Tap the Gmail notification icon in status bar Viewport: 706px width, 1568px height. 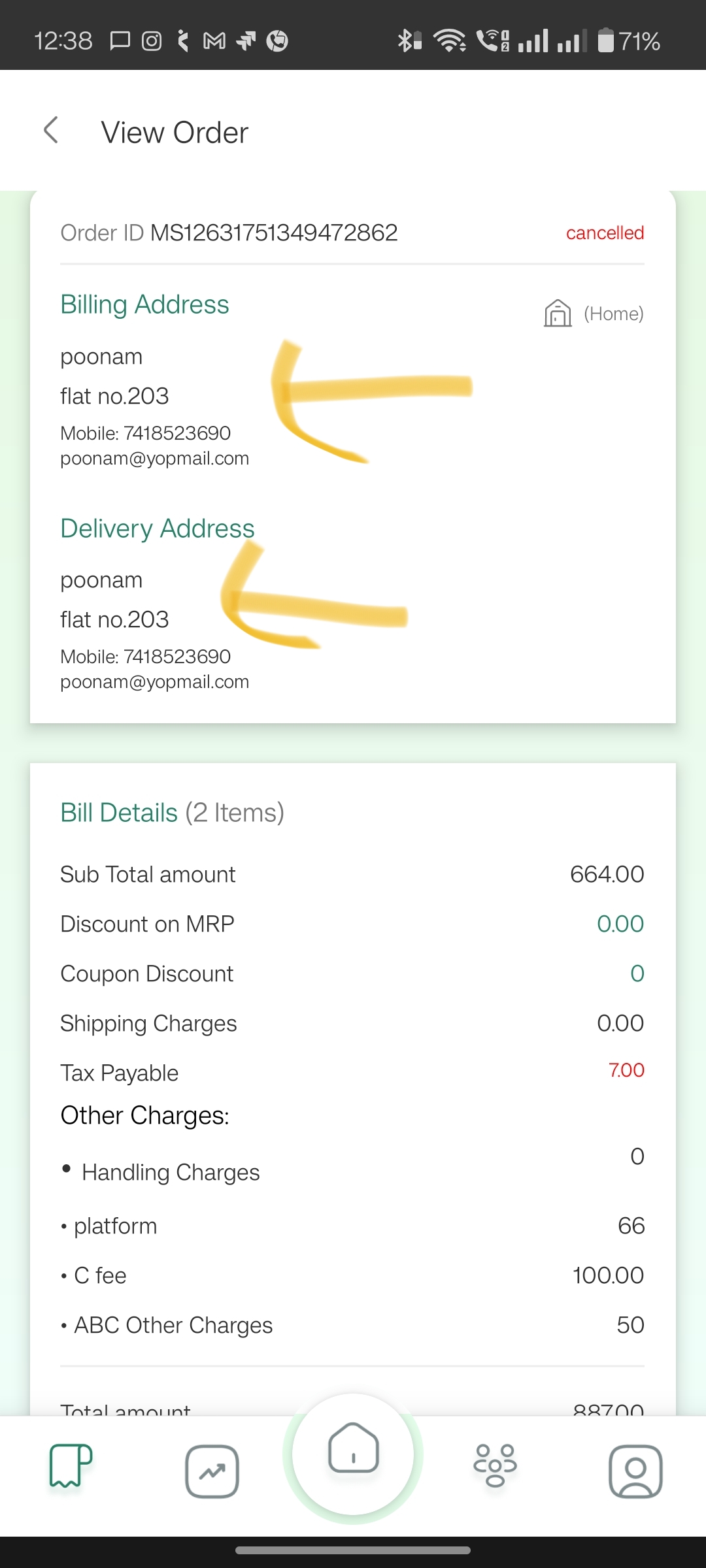[x=214, y=41]
